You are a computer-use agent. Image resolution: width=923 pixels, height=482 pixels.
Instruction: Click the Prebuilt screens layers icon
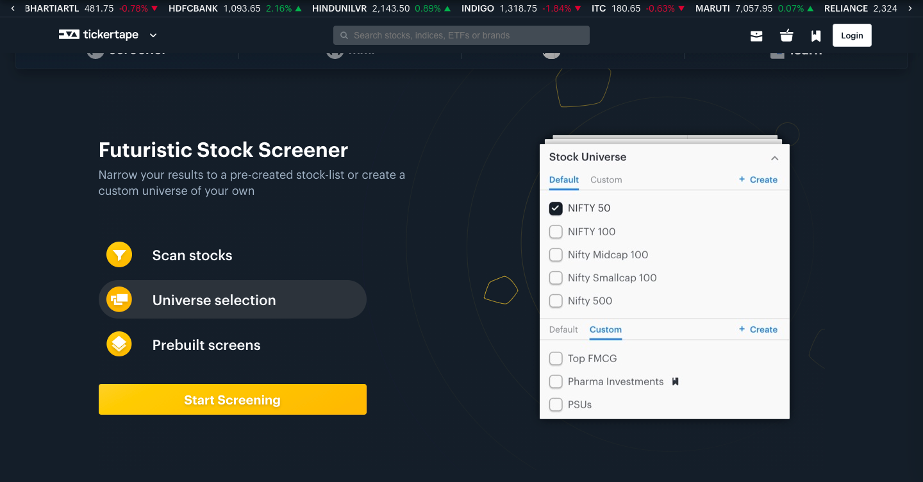(119, 345)
